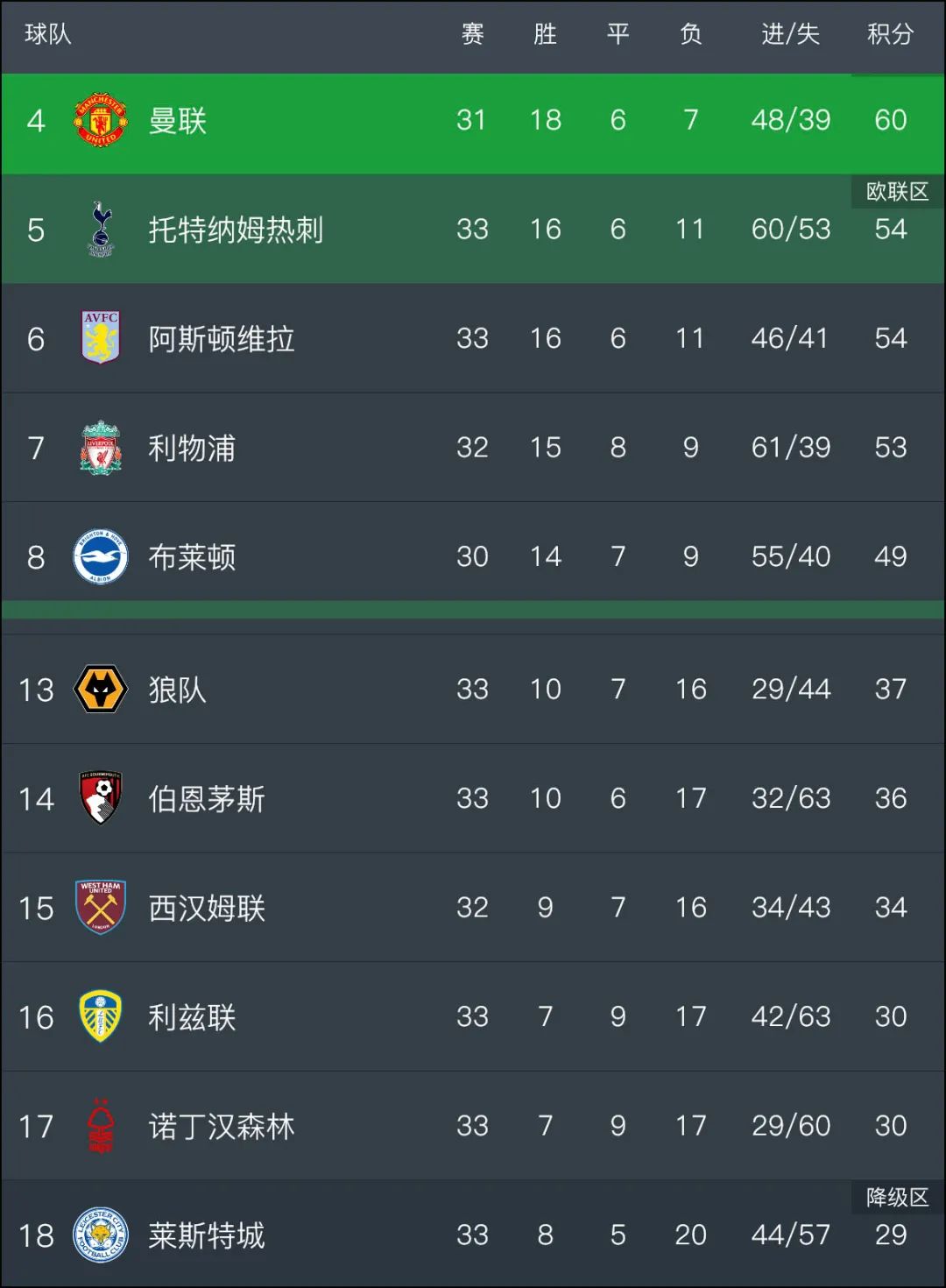The width and height of the screenshot is (946, 1288).
Task: Click the 欧联区 zone label
Action: coord(897,192)
